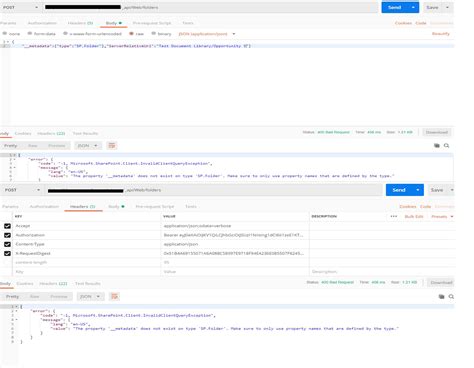Open the JSON (application/json) body format dropdown

(x=207, y=34)
